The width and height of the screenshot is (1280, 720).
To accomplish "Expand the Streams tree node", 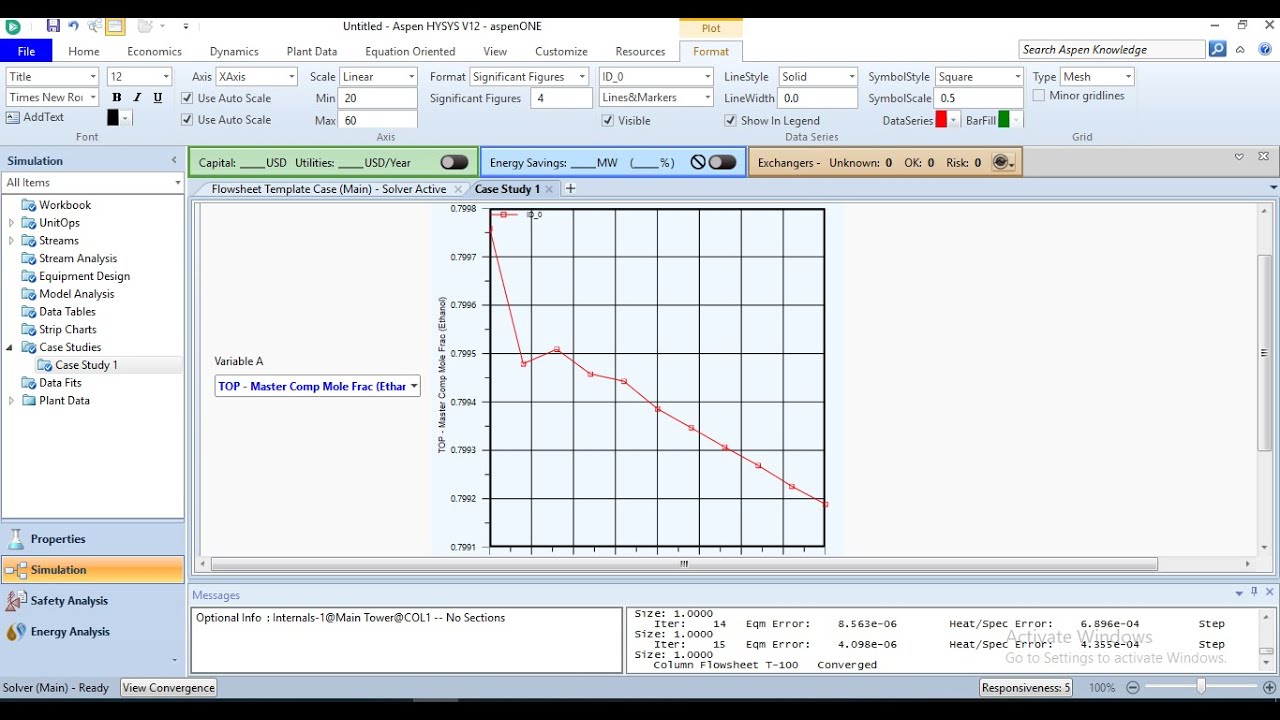I will (12, 241).
